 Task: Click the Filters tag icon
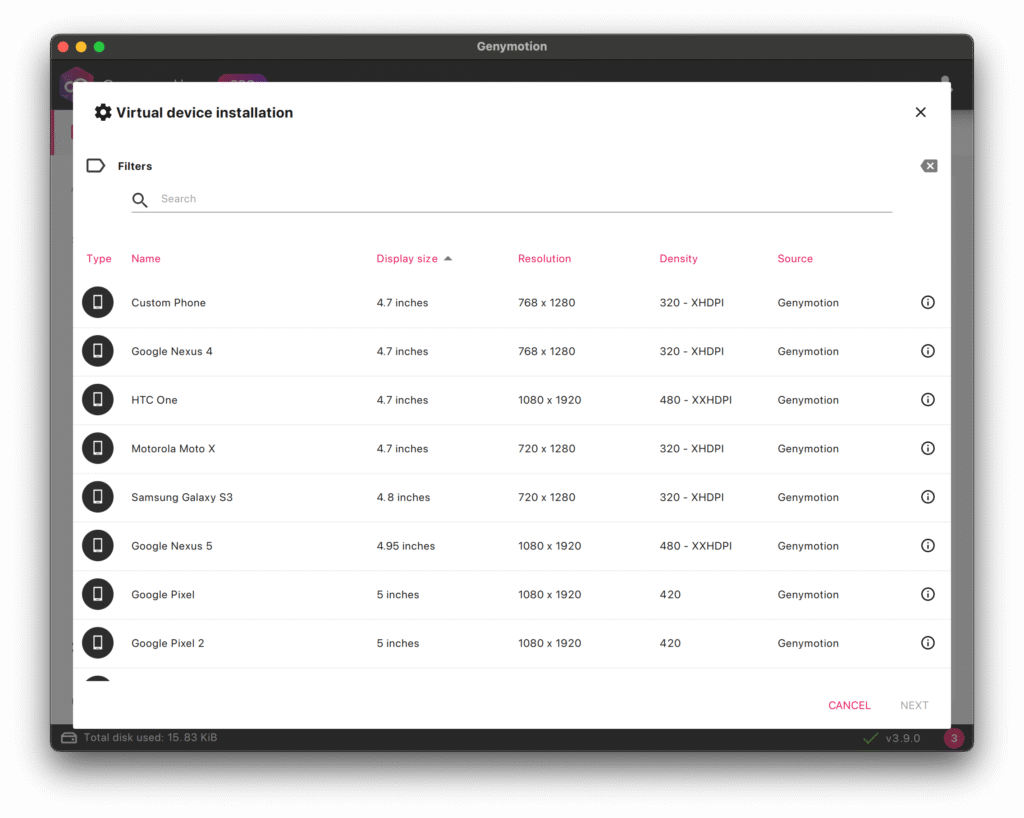tap(95, 165)
